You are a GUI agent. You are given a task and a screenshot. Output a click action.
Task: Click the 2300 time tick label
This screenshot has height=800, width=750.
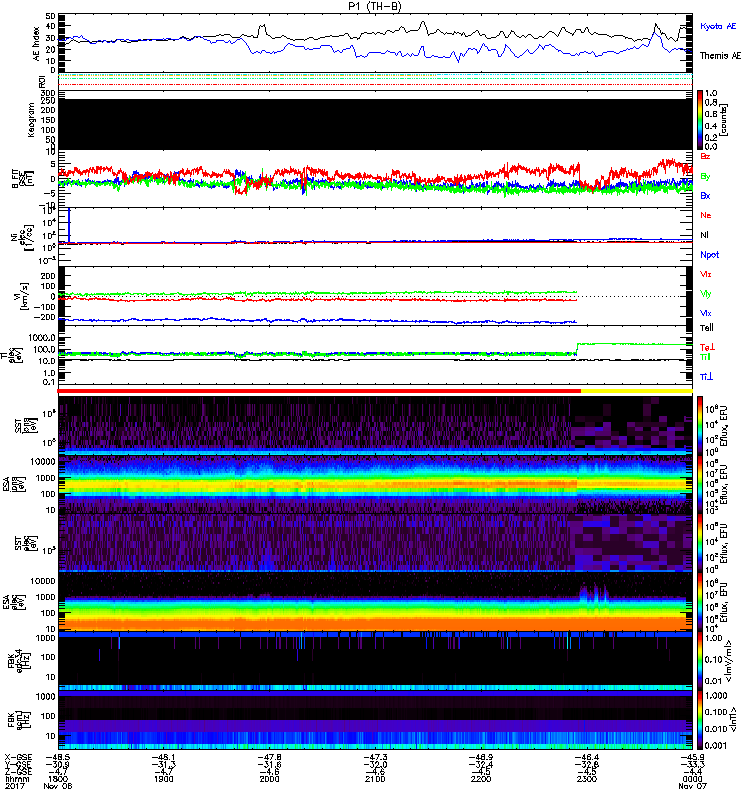point(587,779)
